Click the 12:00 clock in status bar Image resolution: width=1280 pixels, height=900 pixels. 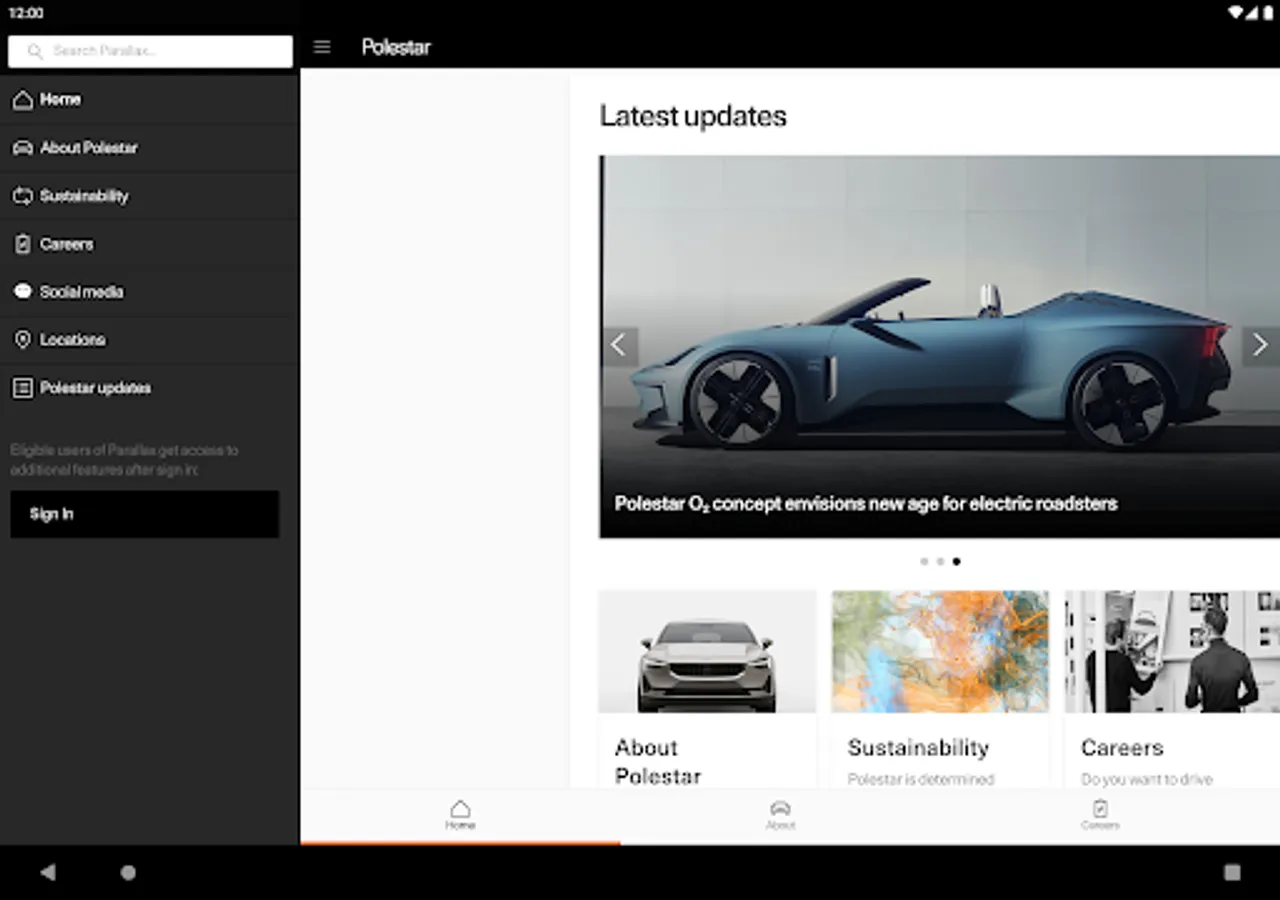(x=26, y=13)
